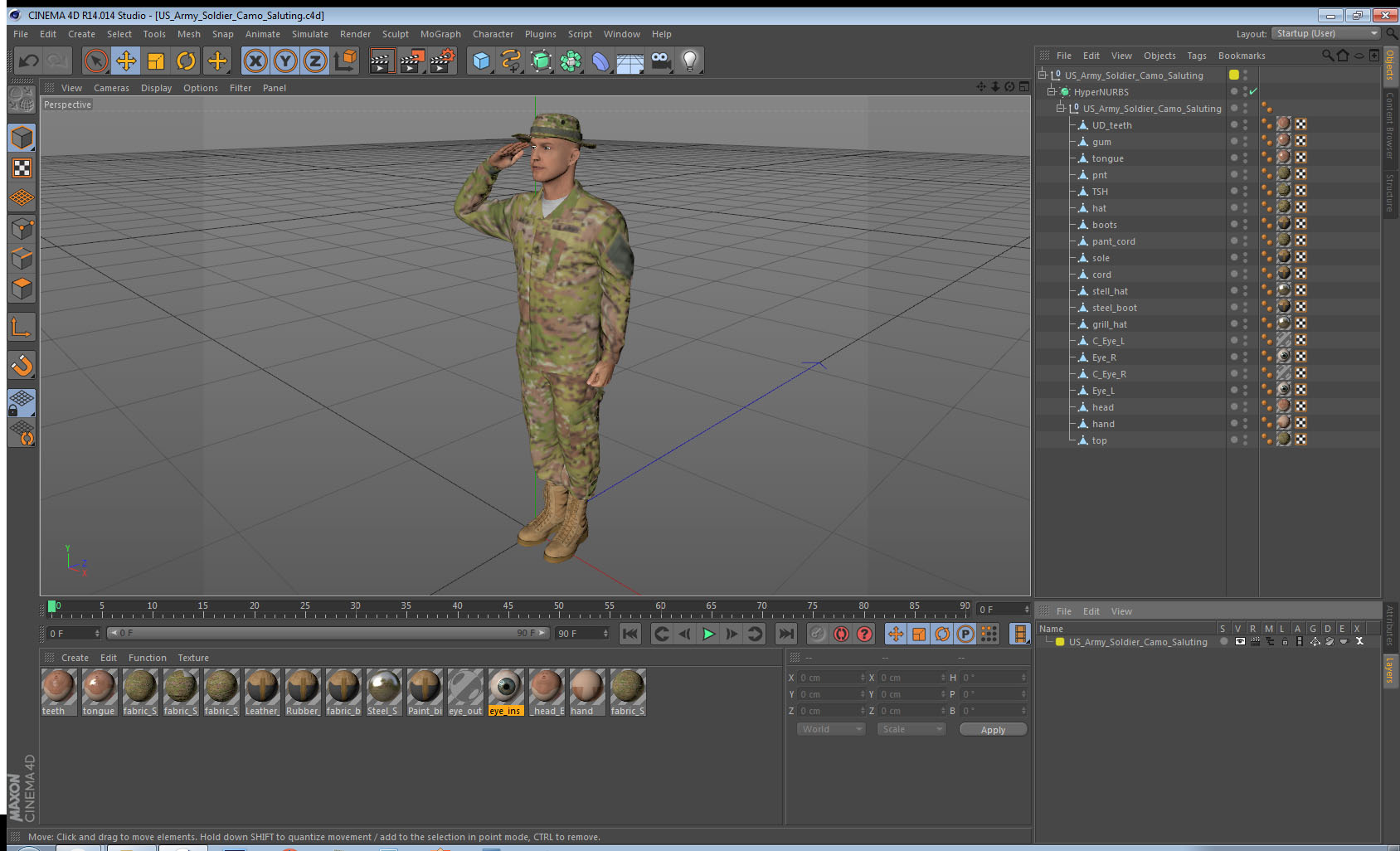Click the Undo arrow icon
The image size is (1400, 851).
click(x=28, y=61)
